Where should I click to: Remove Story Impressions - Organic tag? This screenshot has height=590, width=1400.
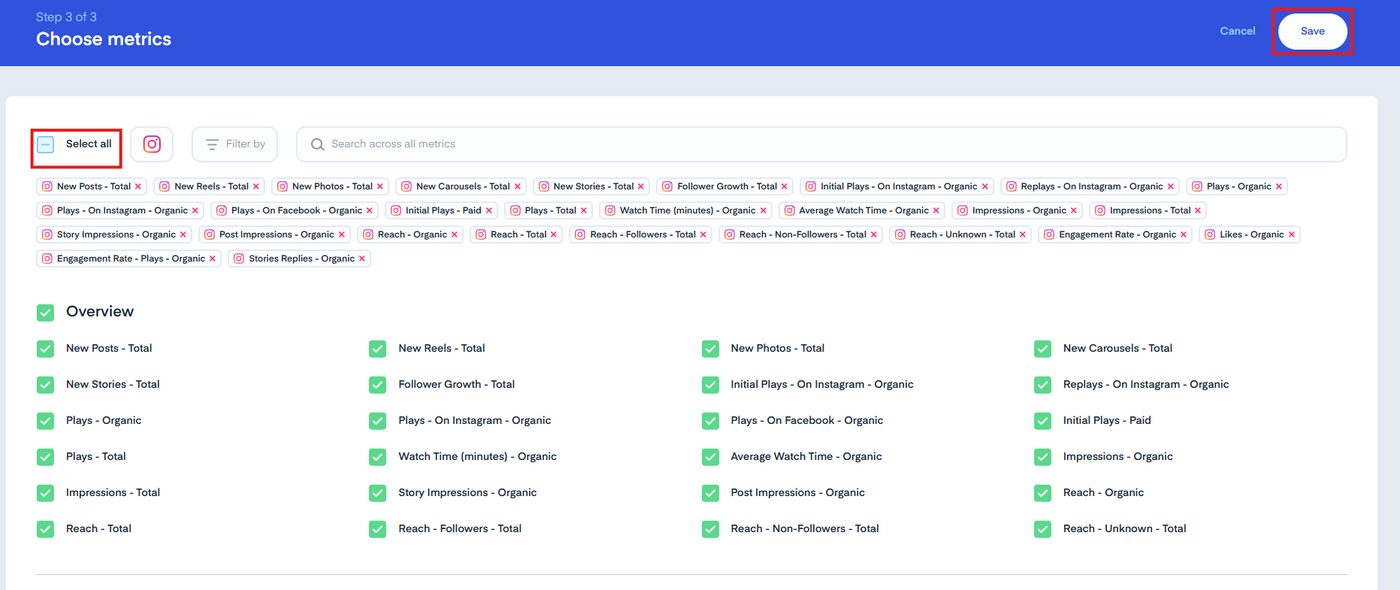click(x=183, y=235)
